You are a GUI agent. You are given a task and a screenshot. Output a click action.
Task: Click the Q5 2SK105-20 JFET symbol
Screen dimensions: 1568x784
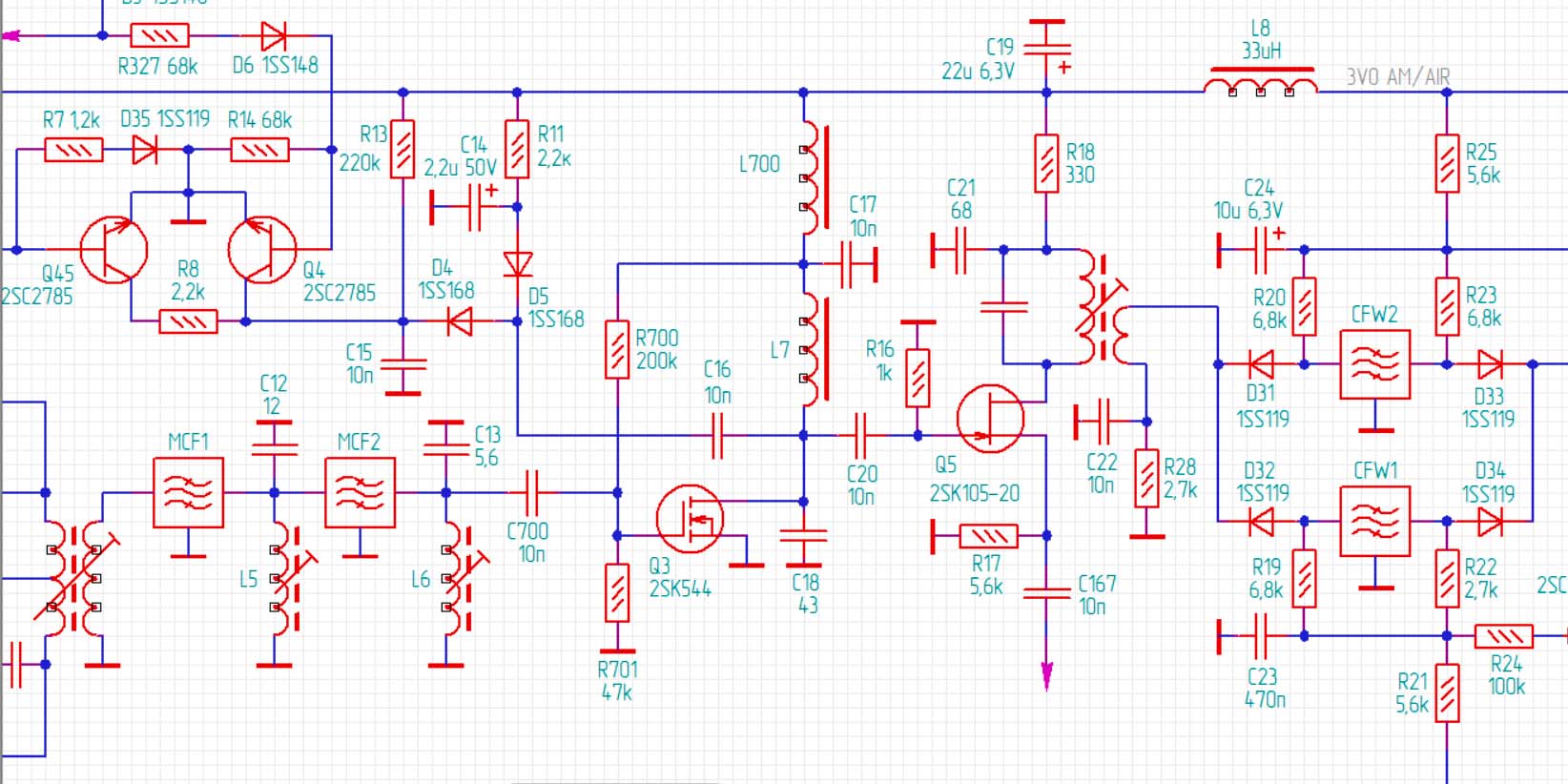990,419
